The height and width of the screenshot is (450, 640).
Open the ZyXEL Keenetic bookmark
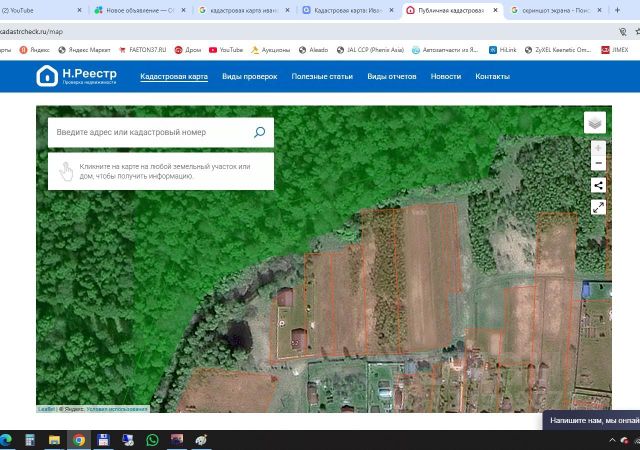point(558,50)
